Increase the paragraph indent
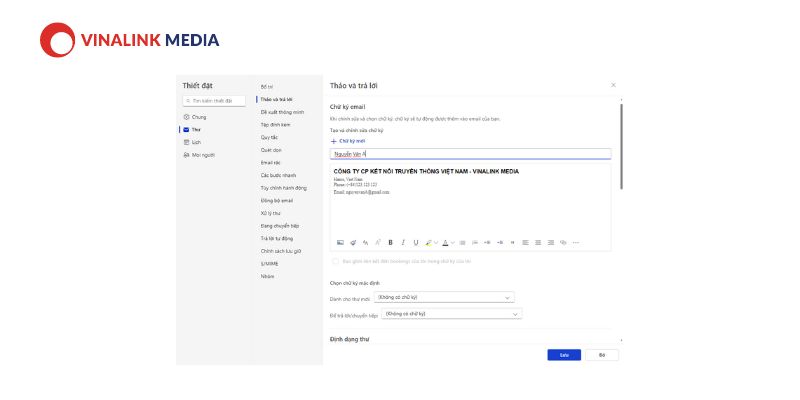The width and height of the screenshot is (800, 400). pyautogui.click(x=500, y=243)
